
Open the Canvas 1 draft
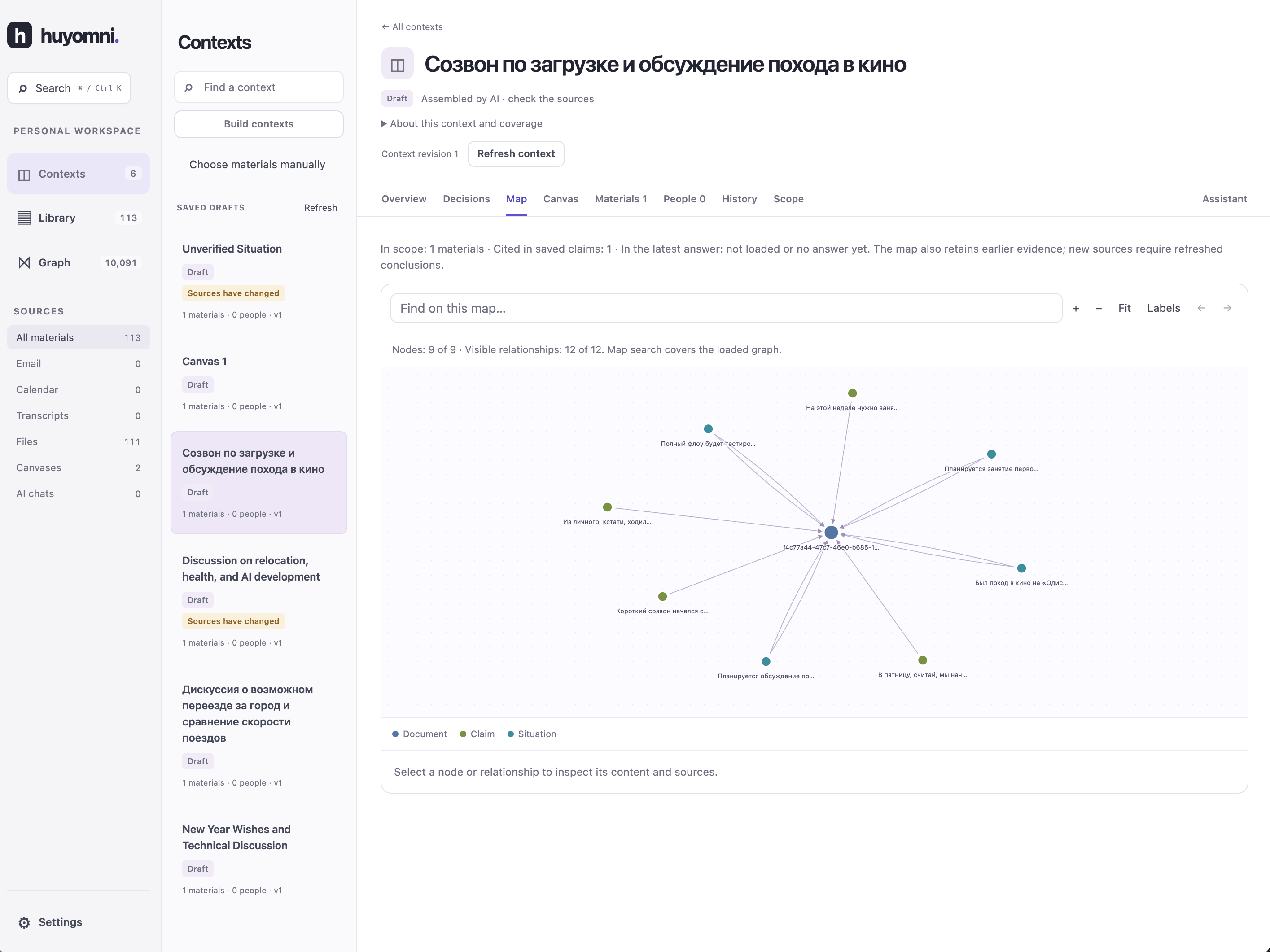(258, 383)
